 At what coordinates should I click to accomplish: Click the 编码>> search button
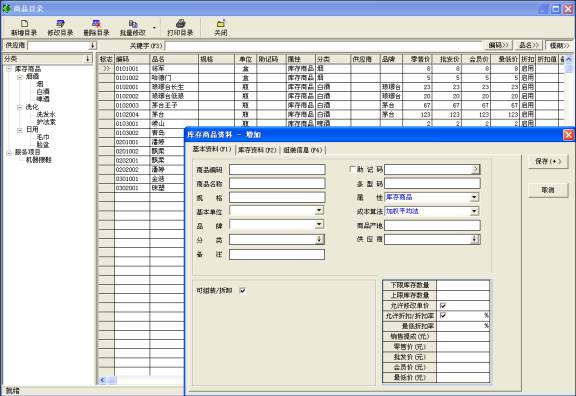point(498,45)
